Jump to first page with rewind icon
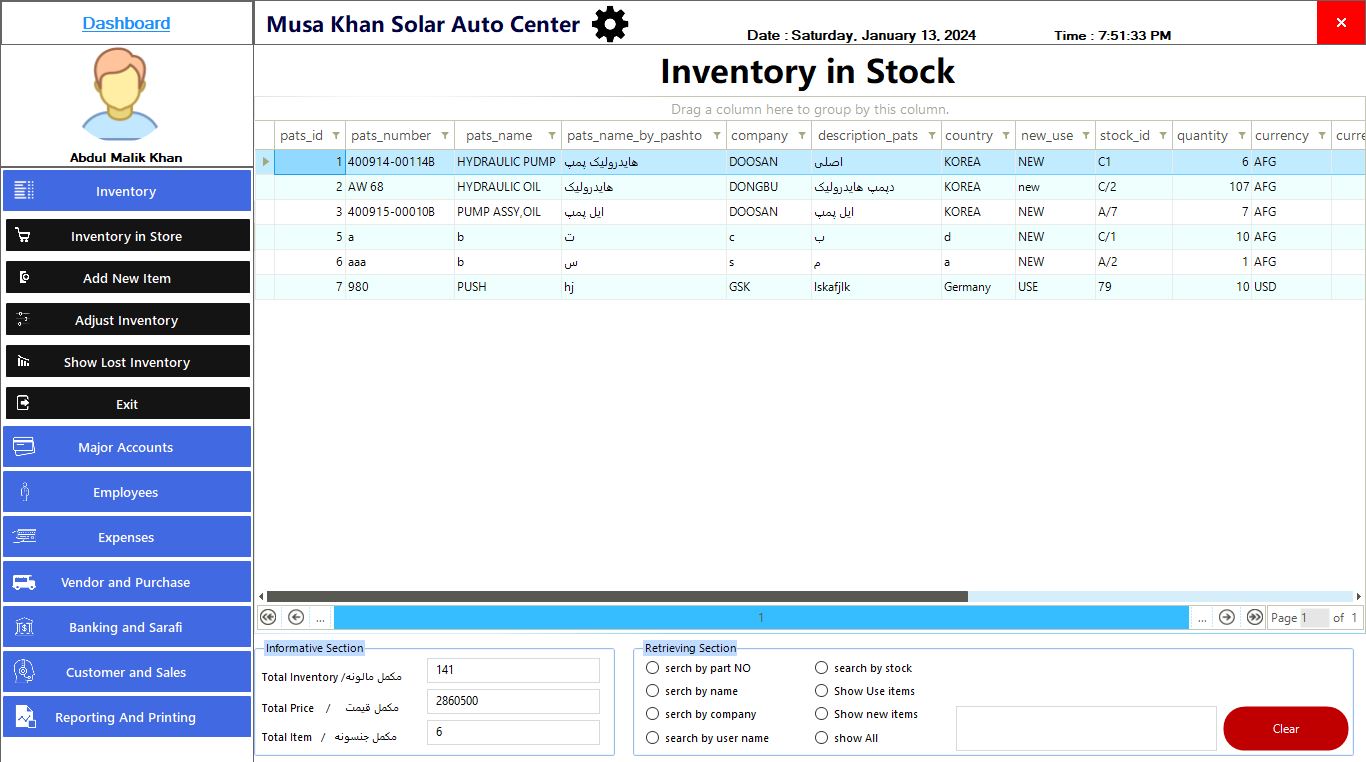This screenshot has width=1366, height=762. coord(268,617)
